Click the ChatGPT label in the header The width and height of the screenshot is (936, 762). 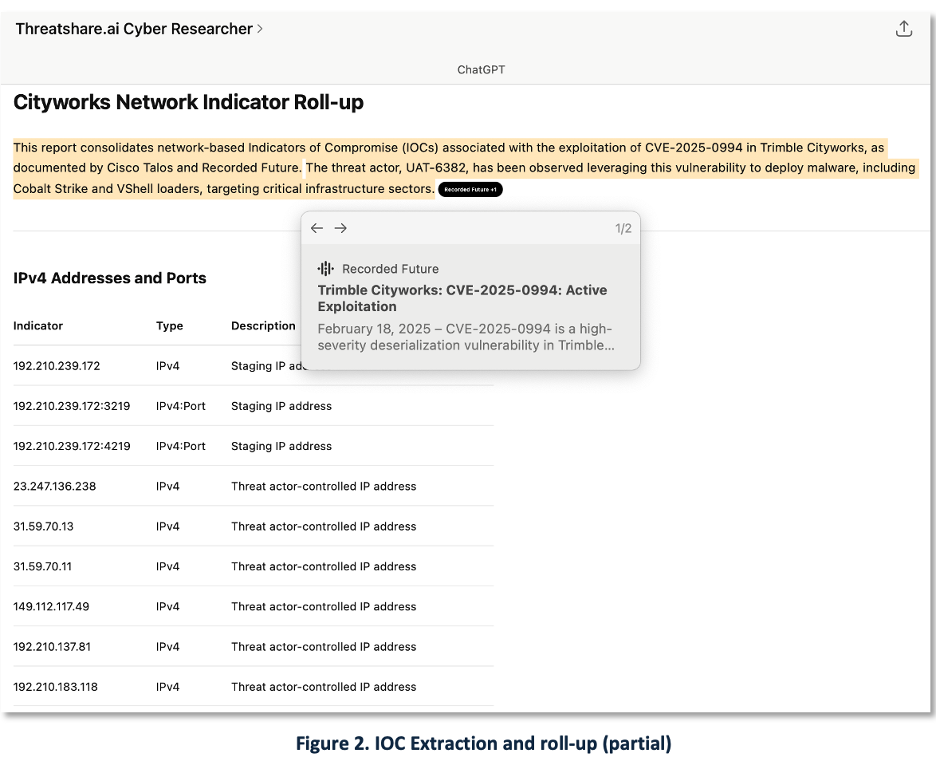pos(481,70)
